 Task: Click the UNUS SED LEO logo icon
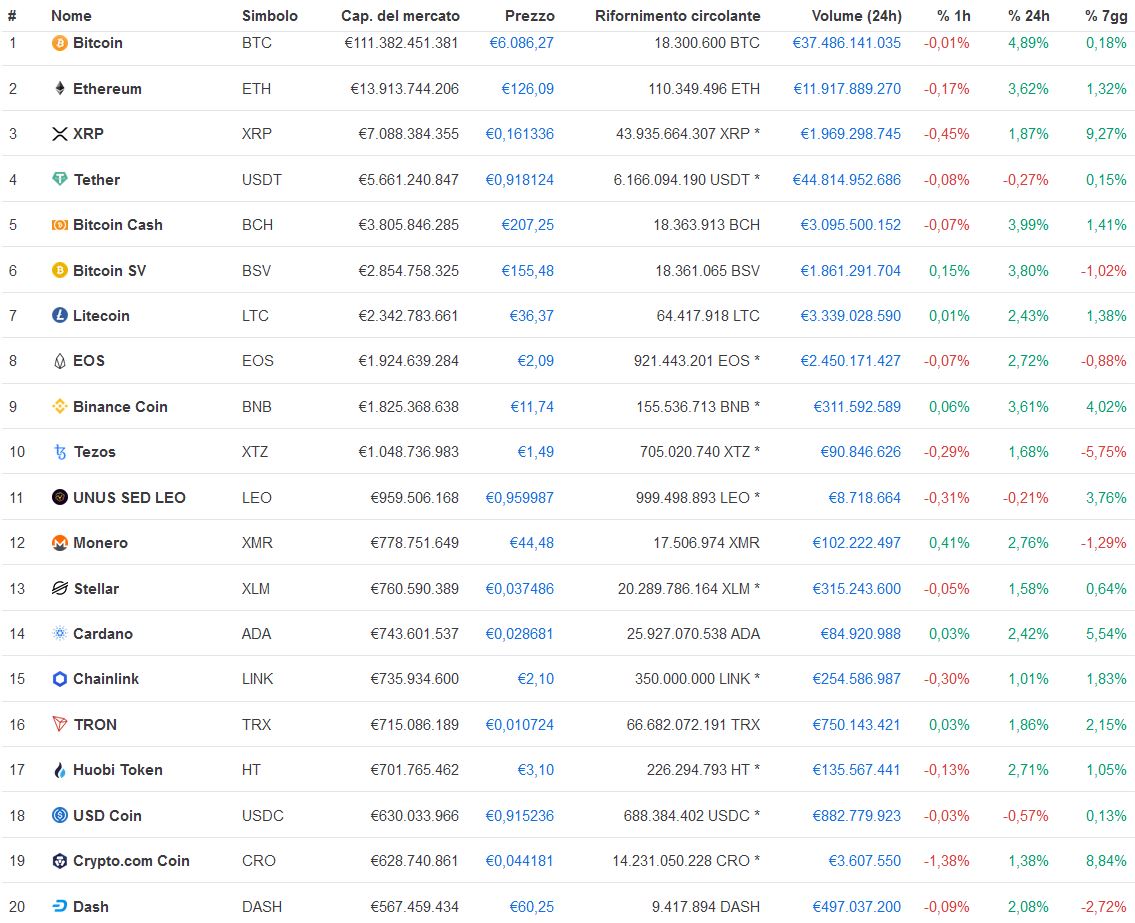point(59,497)
